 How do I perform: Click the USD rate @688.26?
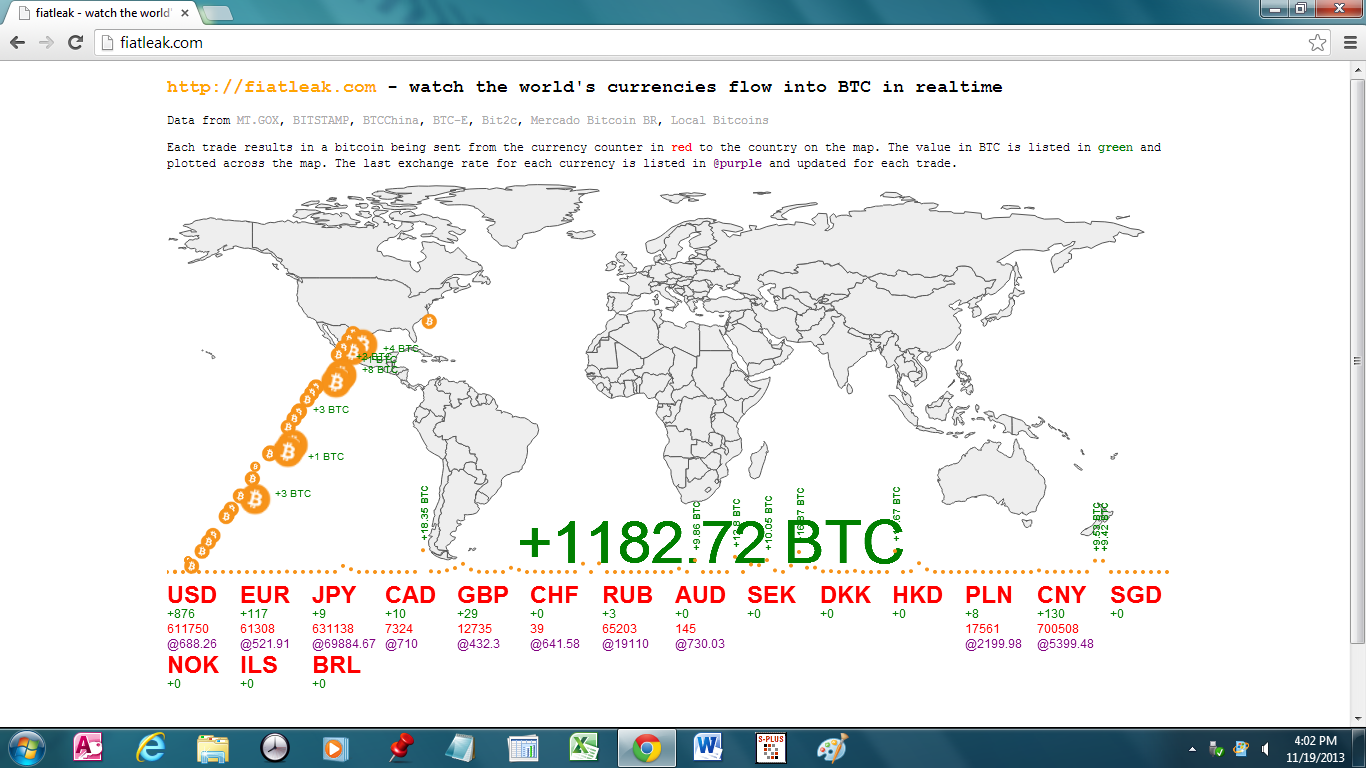[192, 644]
